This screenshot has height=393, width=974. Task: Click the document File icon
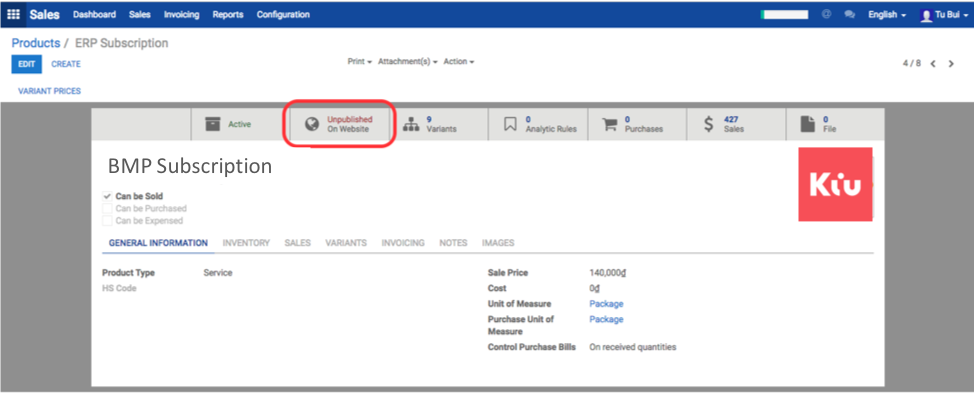[808, 124]
